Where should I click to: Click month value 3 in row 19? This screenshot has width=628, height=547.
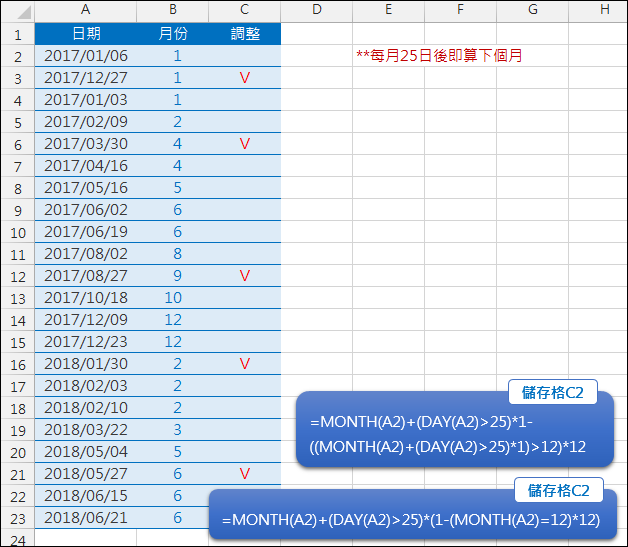click(x=177, y=430)
